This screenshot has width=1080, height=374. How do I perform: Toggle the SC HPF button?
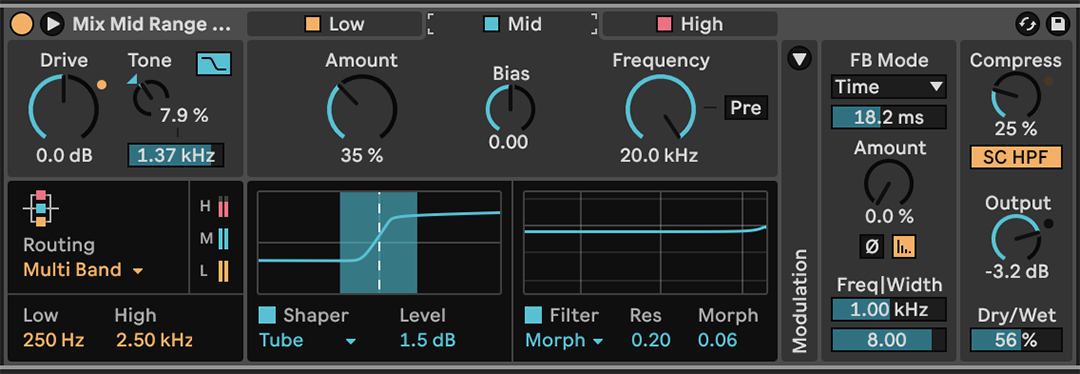point(1015,157)
